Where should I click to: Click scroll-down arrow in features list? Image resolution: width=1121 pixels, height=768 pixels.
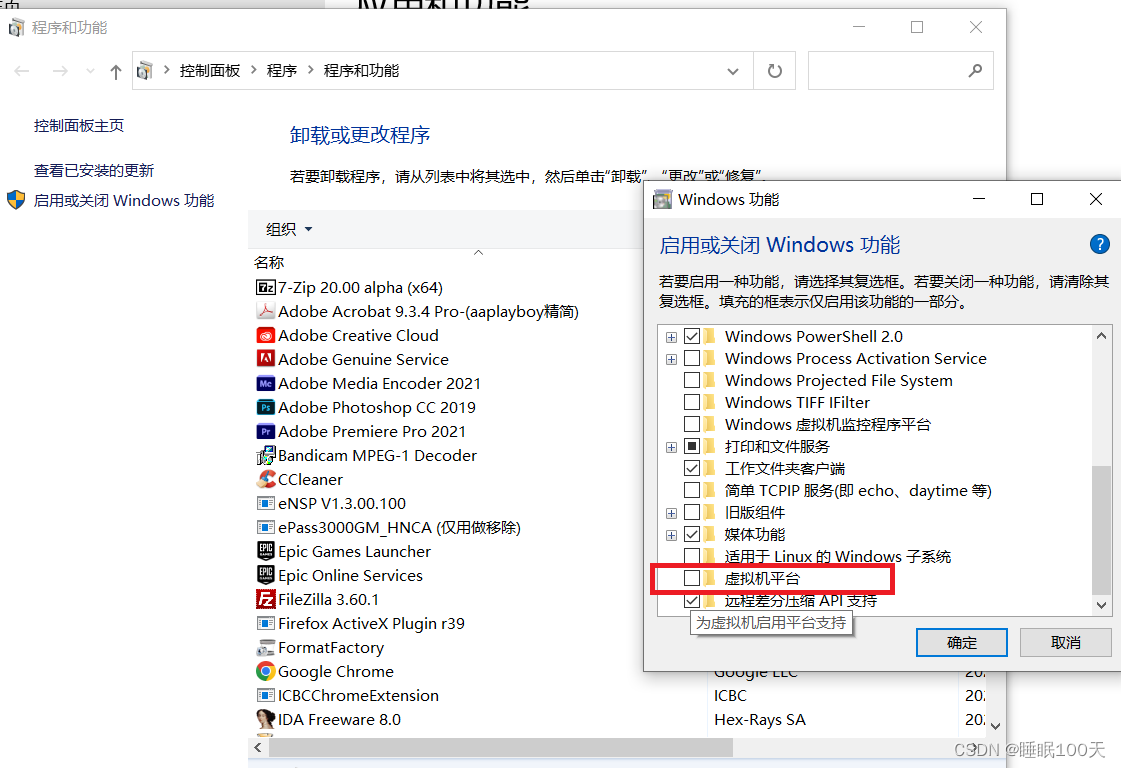pyautogui.click(x=1101, y=605)
